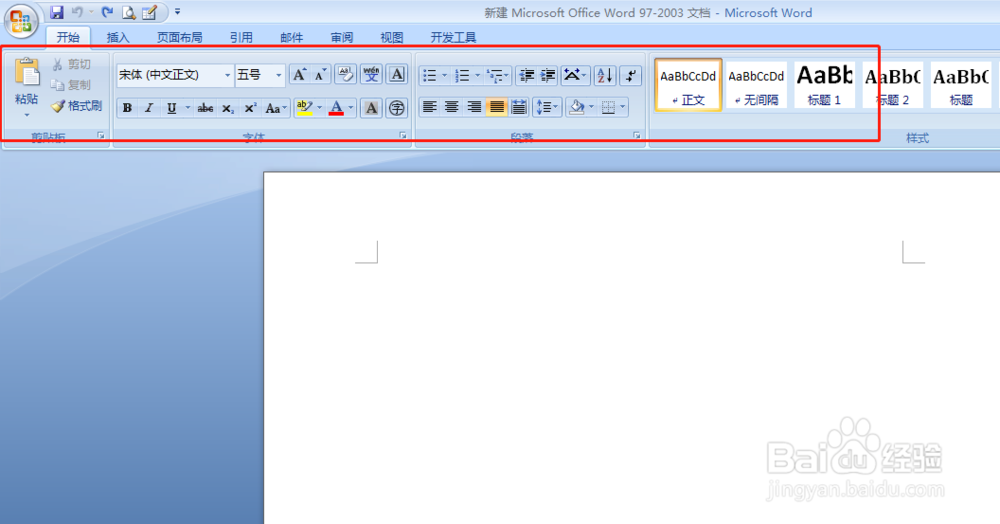Image resolution: width=1000 pixels, height=524 pixels.
Task: Apply character shading
Action: [x=371, y=108]
